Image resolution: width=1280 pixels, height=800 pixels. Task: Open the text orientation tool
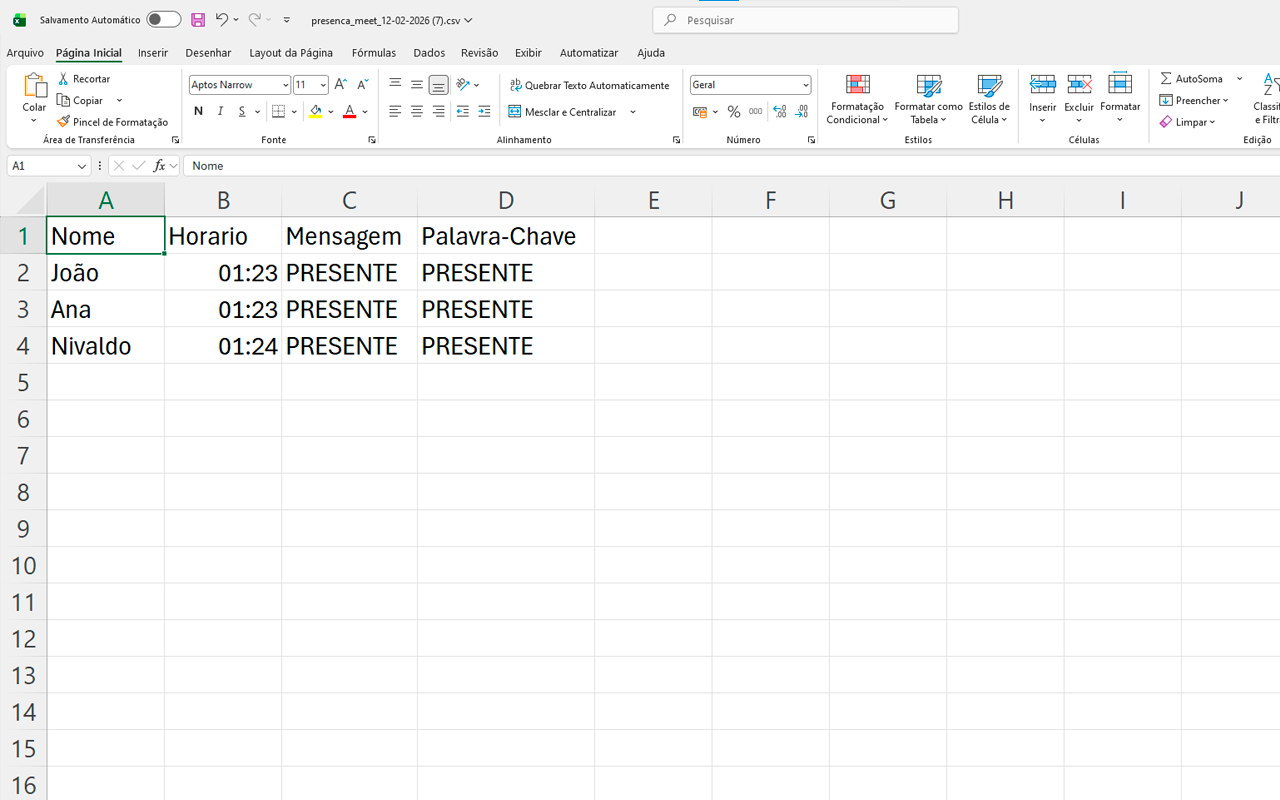tap(463, 85)
